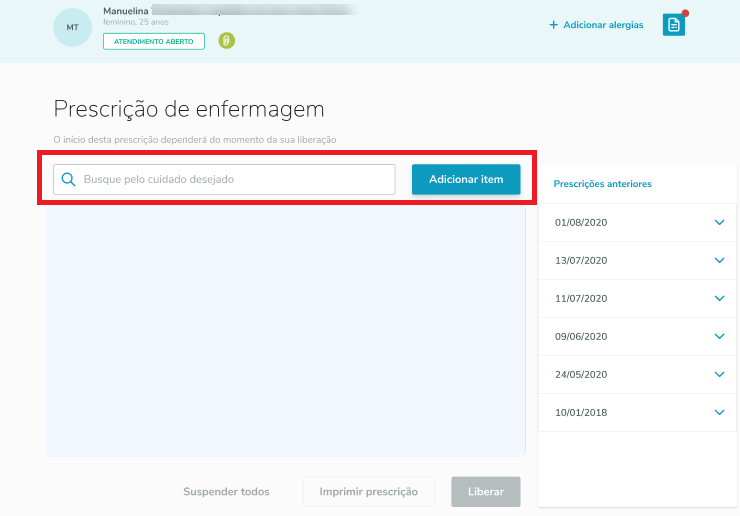This screenshot has width=740, height=516.
Task: Click the Imprimir prescrição button
Action: pos(369,491)
